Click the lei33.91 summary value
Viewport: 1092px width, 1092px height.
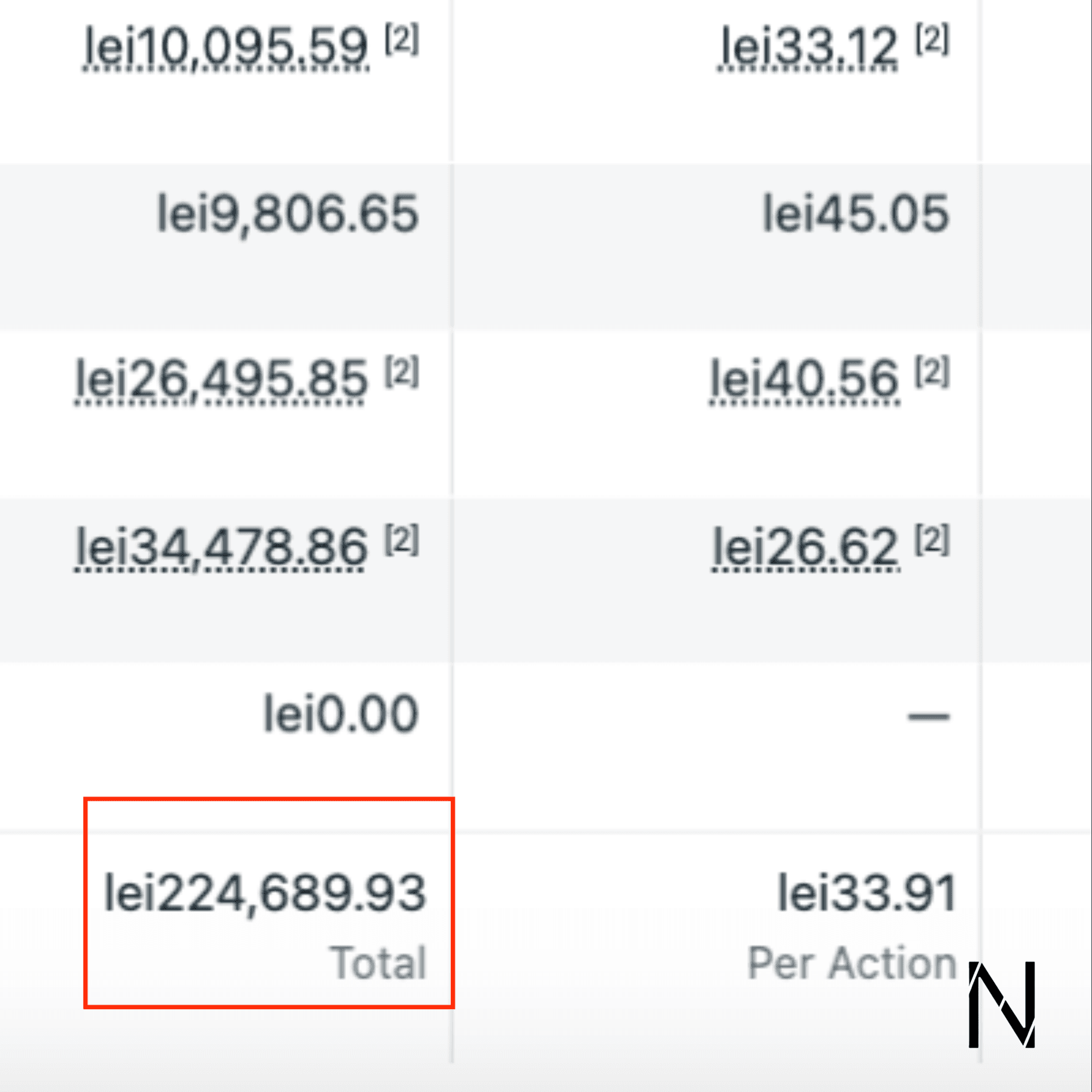coord(866,894)
